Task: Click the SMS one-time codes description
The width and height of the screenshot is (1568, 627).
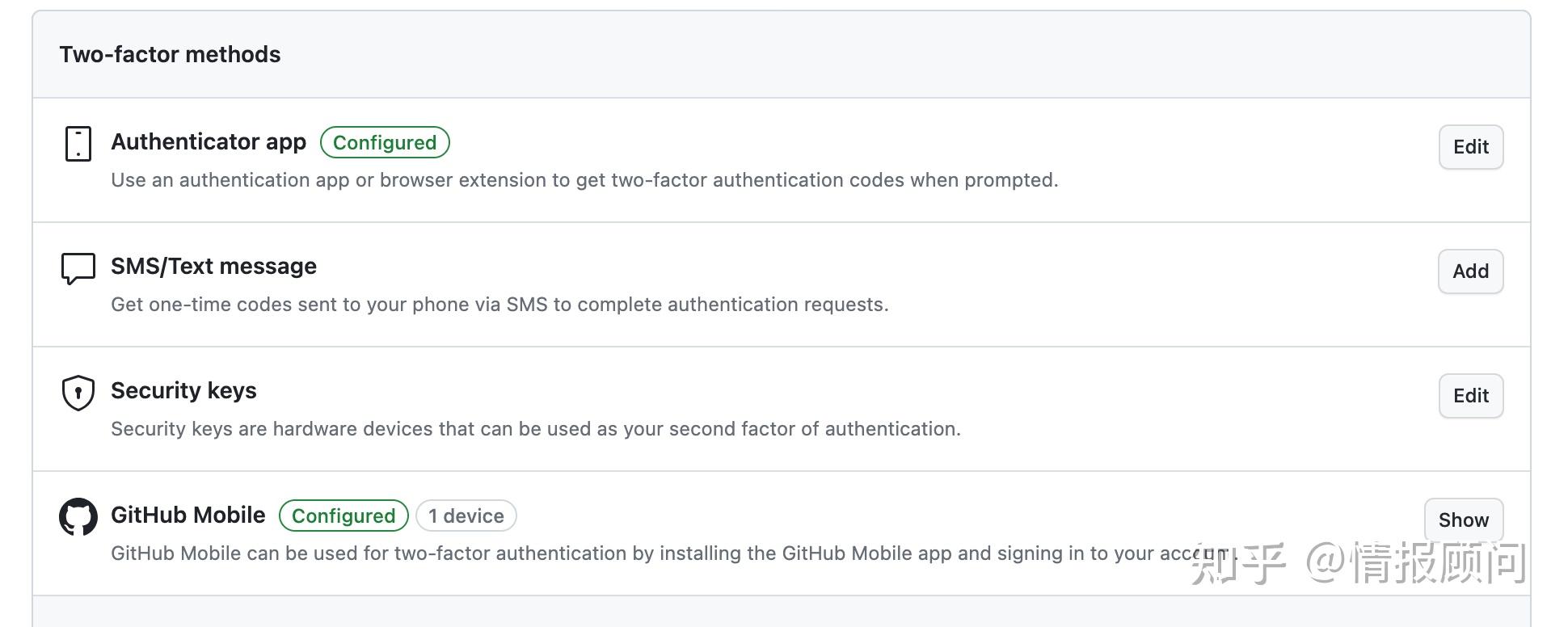Action: [499, 305]
